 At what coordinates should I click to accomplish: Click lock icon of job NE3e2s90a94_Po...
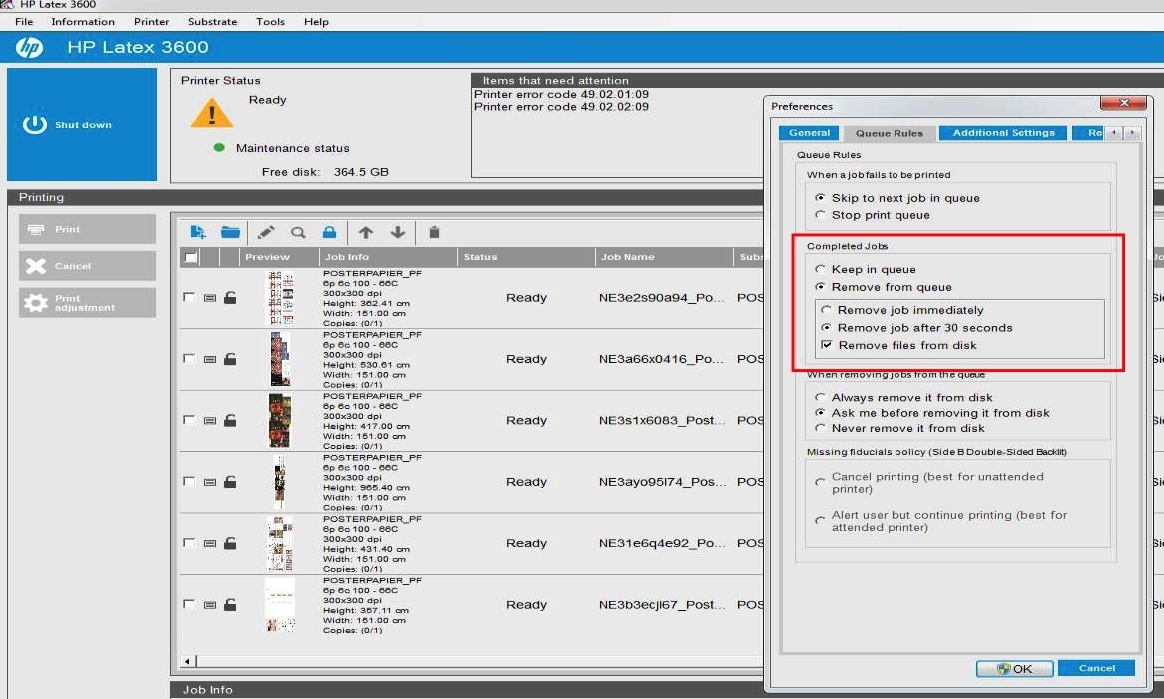tap(230, 298)
